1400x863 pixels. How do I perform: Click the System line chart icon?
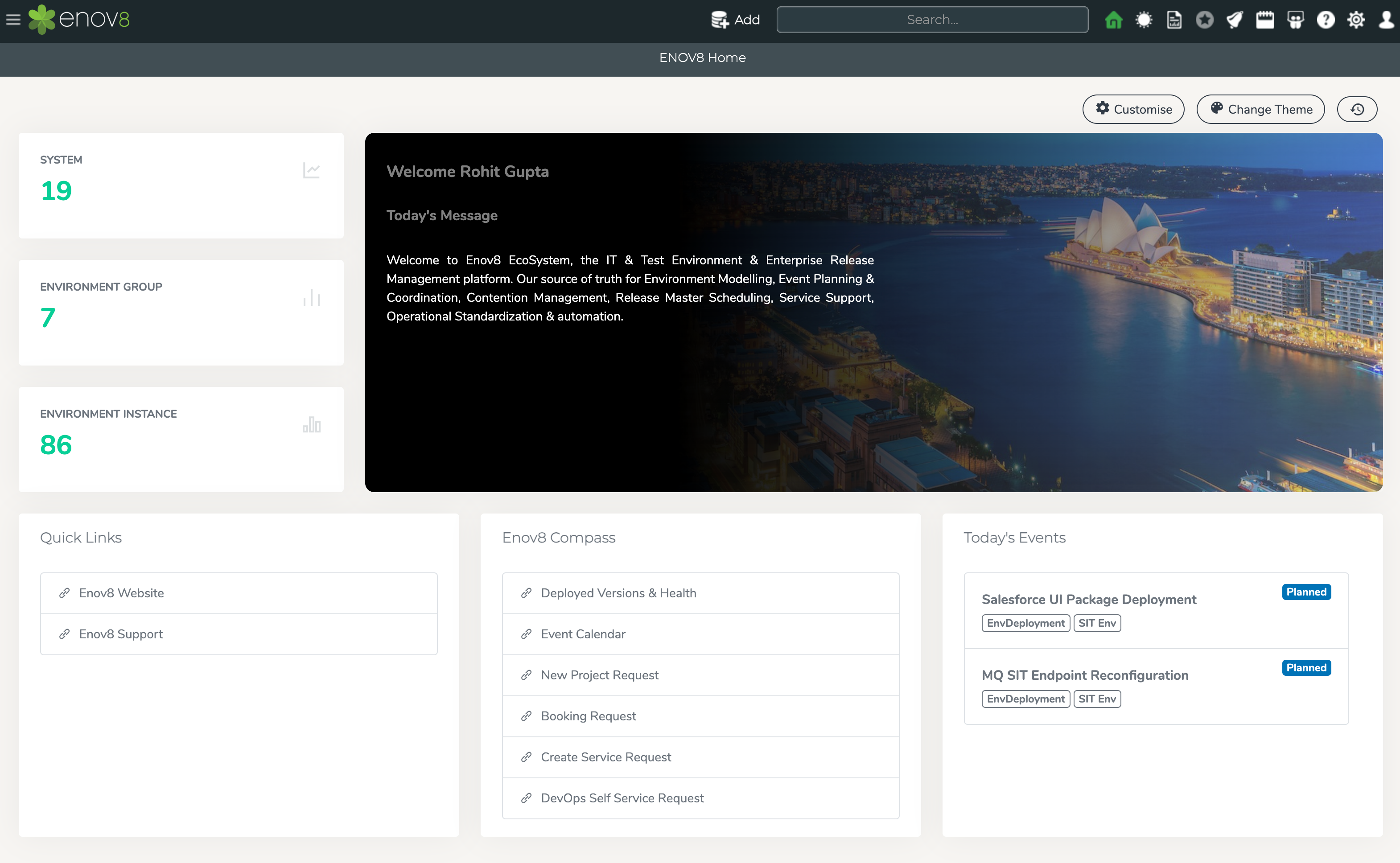tap(311, 170)
